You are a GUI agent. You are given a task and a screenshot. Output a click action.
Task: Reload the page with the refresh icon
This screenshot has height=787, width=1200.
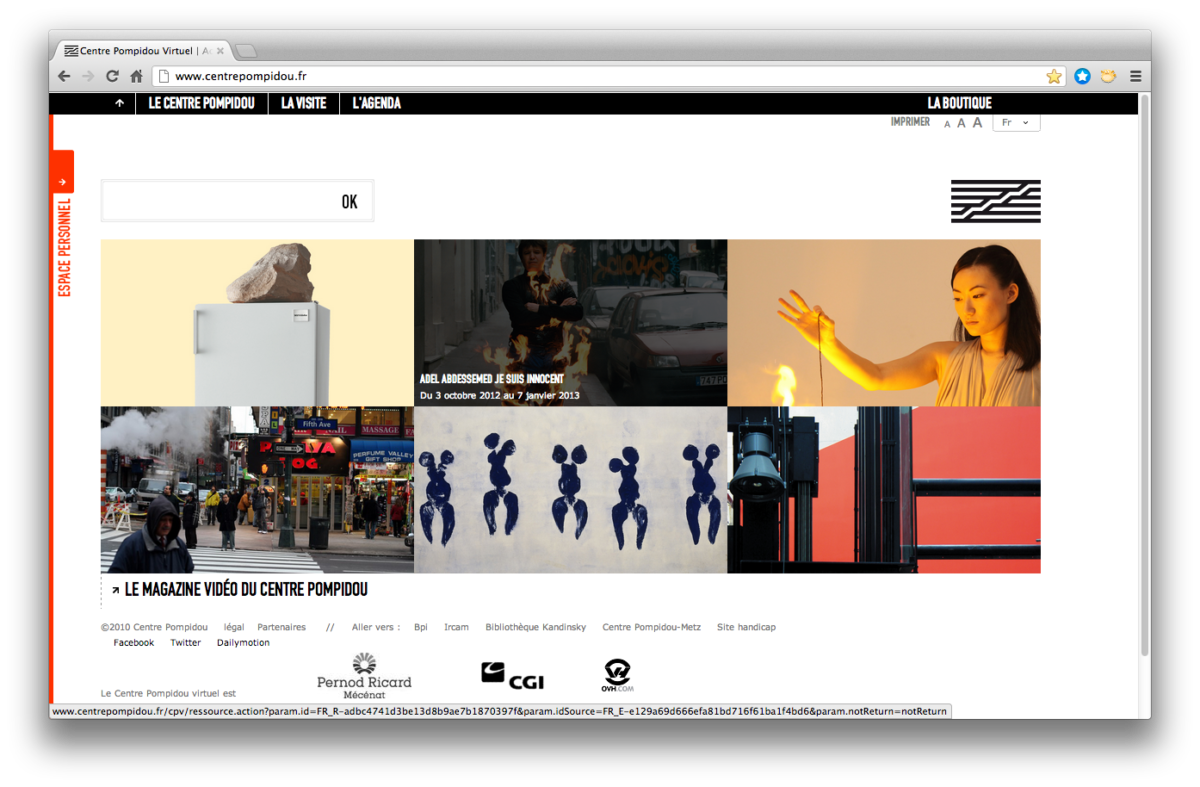(x=112, y=76)
